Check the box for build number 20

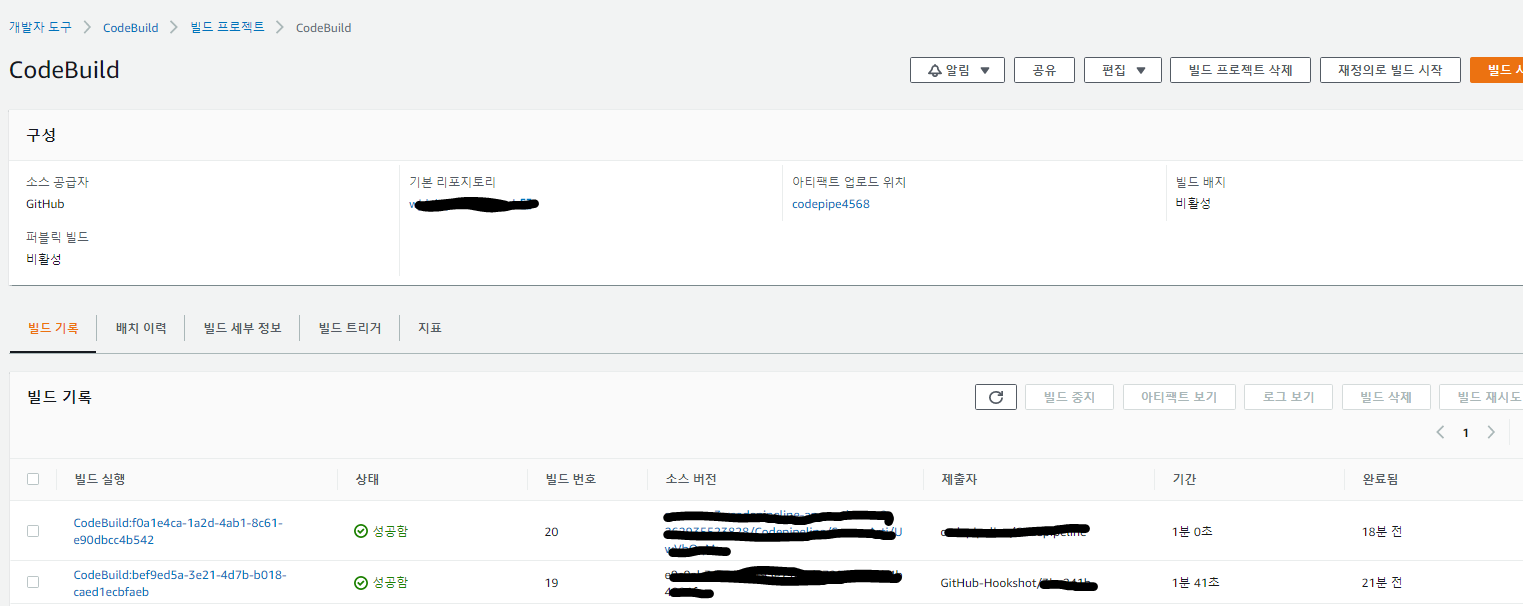click(33, 531)
